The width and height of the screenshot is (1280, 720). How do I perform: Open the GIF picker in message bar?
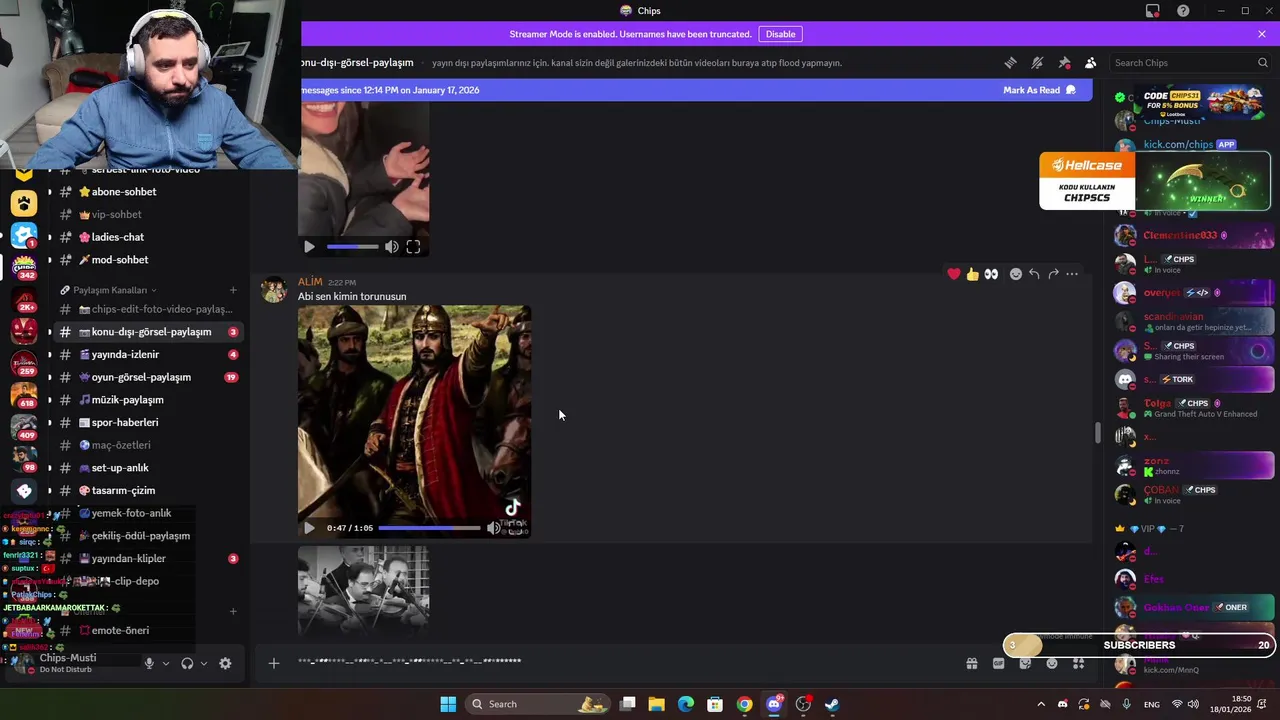[998, 663]
